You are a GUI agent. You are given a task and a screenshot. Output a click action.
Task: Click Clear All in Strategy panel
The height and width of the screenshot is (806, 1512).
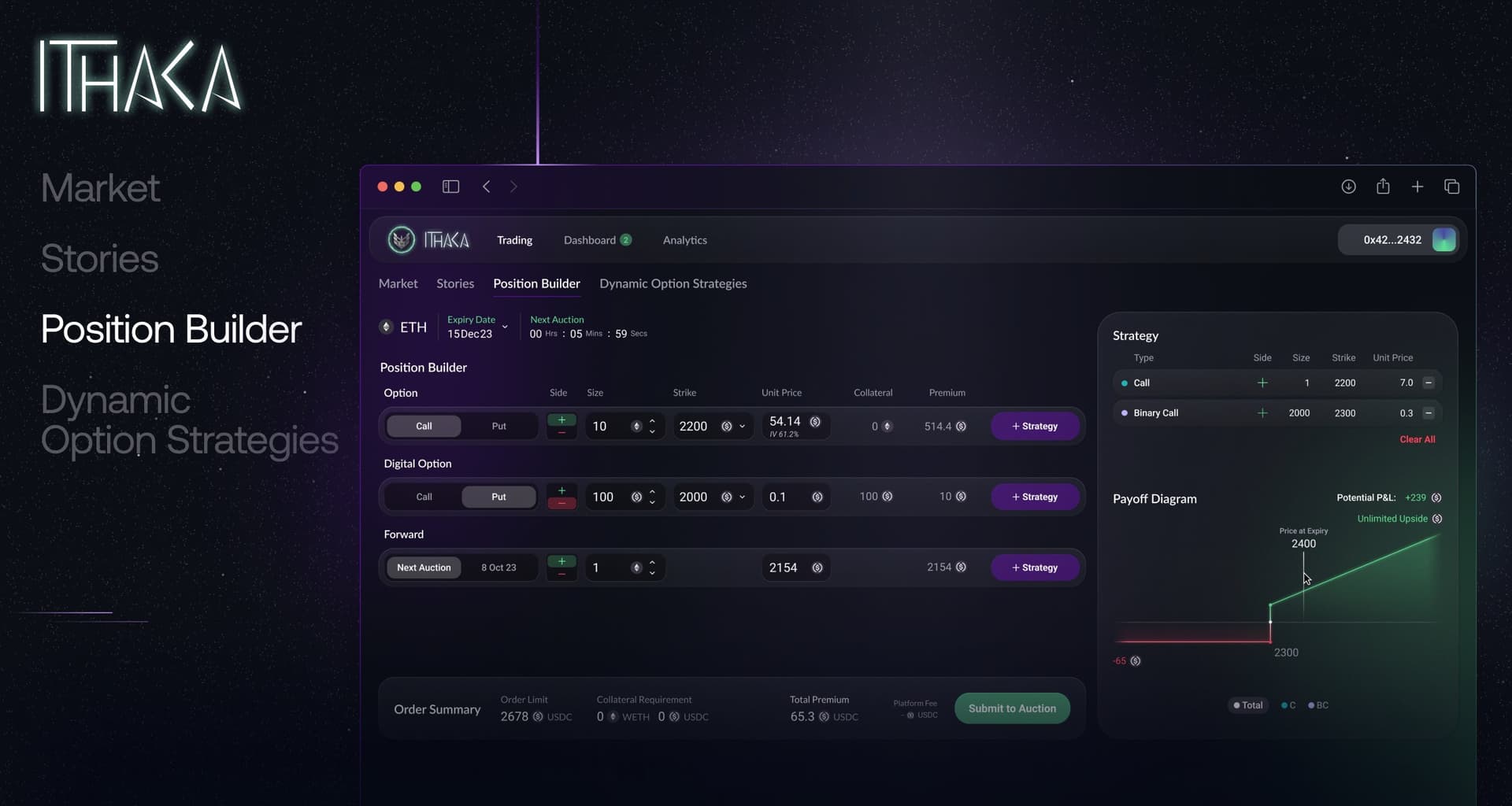coord(1417,439)
